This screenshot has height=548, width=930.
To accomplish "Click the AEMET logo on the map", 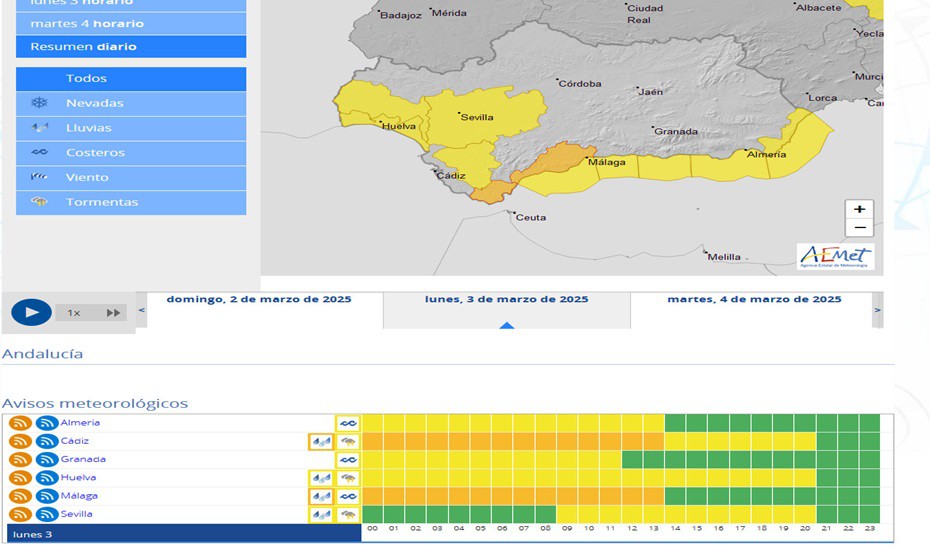I will click(x=836, y=256).
